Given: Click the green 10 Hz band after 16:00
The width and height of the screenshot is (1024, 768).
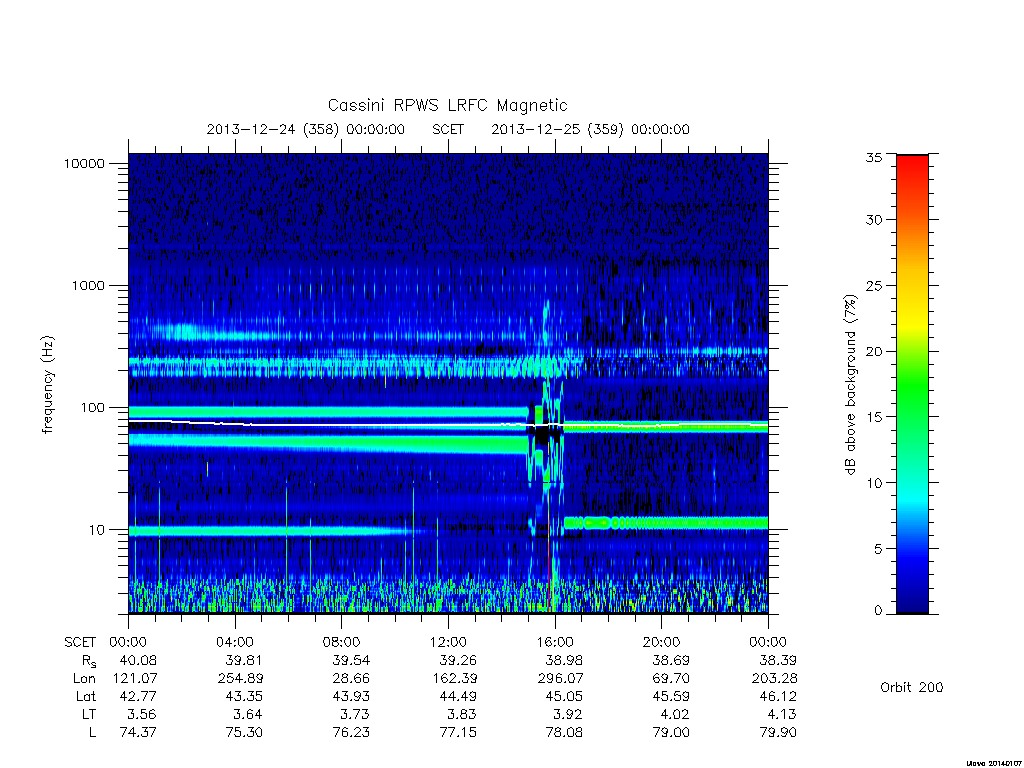Looking at the screenshot, I should (x=666, y=523).
